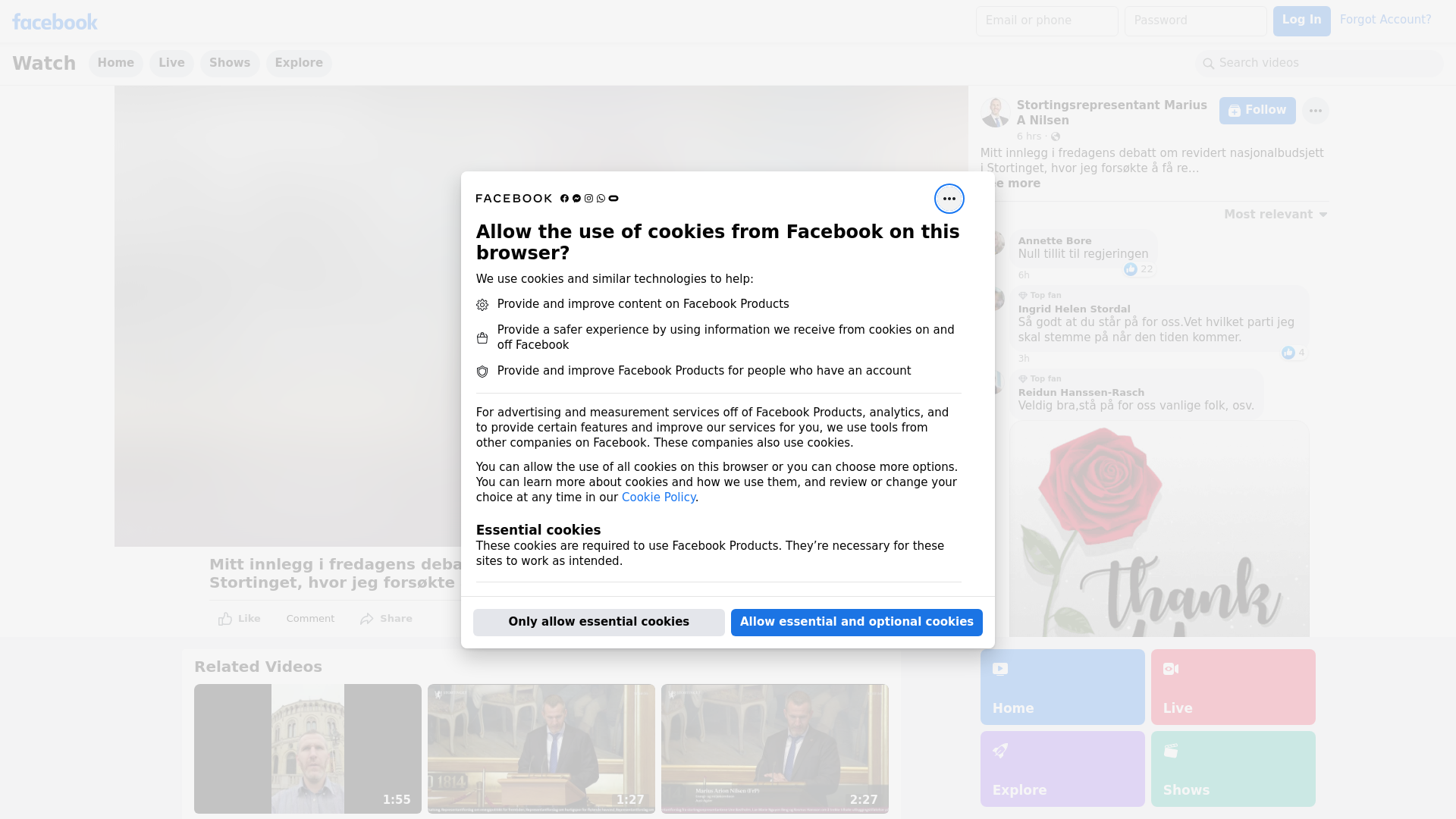This screenshot has height=819, width=1456.
Task: Open the Explore tile with rocket icon
Action: click(x=1062, y=769)
